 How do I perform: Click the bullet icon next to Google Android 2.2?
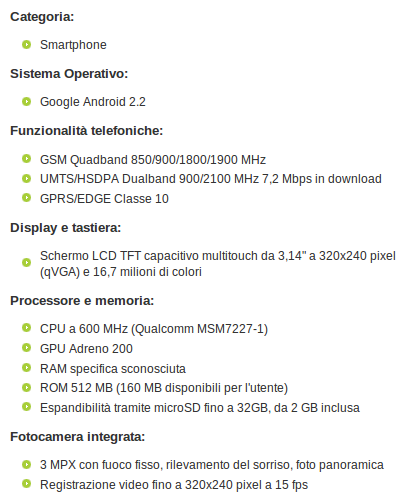tap(26, 101)
